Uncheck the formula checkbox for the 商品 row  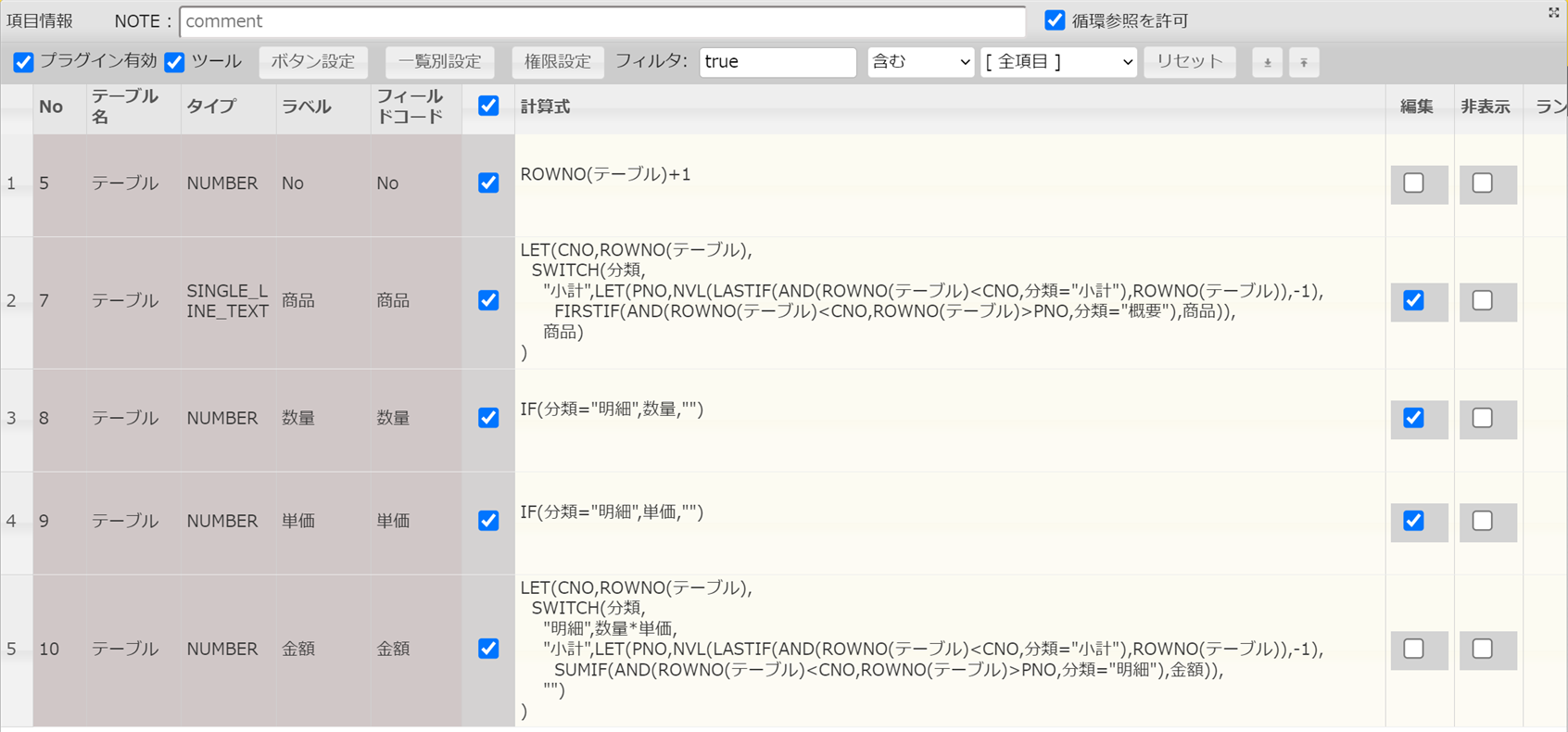(x=488, y=300)
